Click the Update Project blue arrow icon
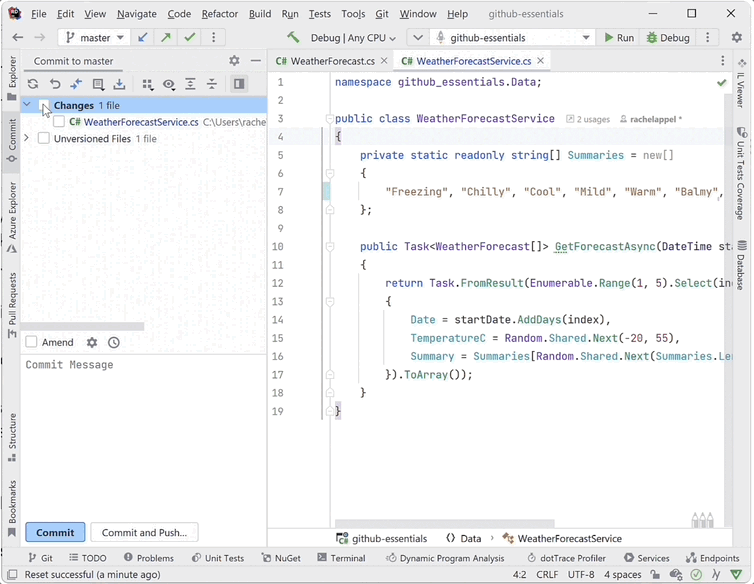The image size is (754, 584). (x=144, y=38)
